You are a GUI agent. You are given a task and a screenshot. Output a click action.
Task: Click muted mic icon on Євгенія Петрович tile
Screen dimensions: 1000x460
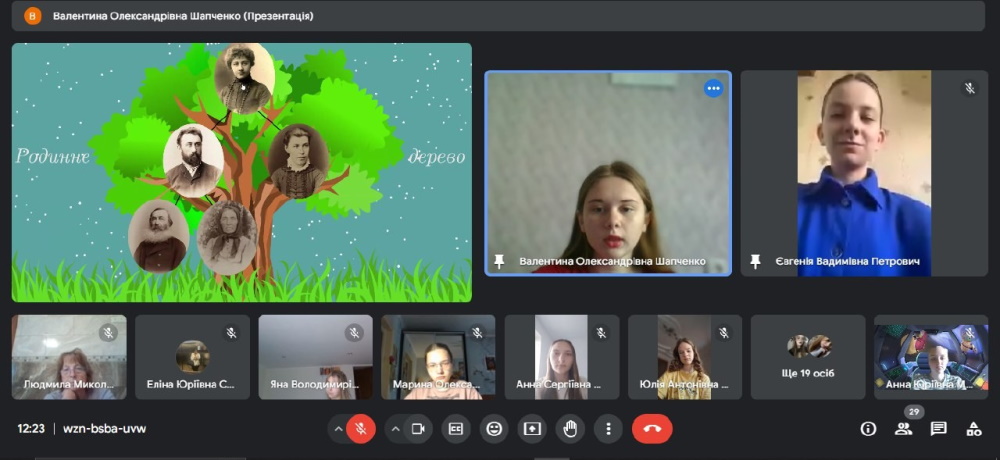pyautogui.click(x=970, y=88)
